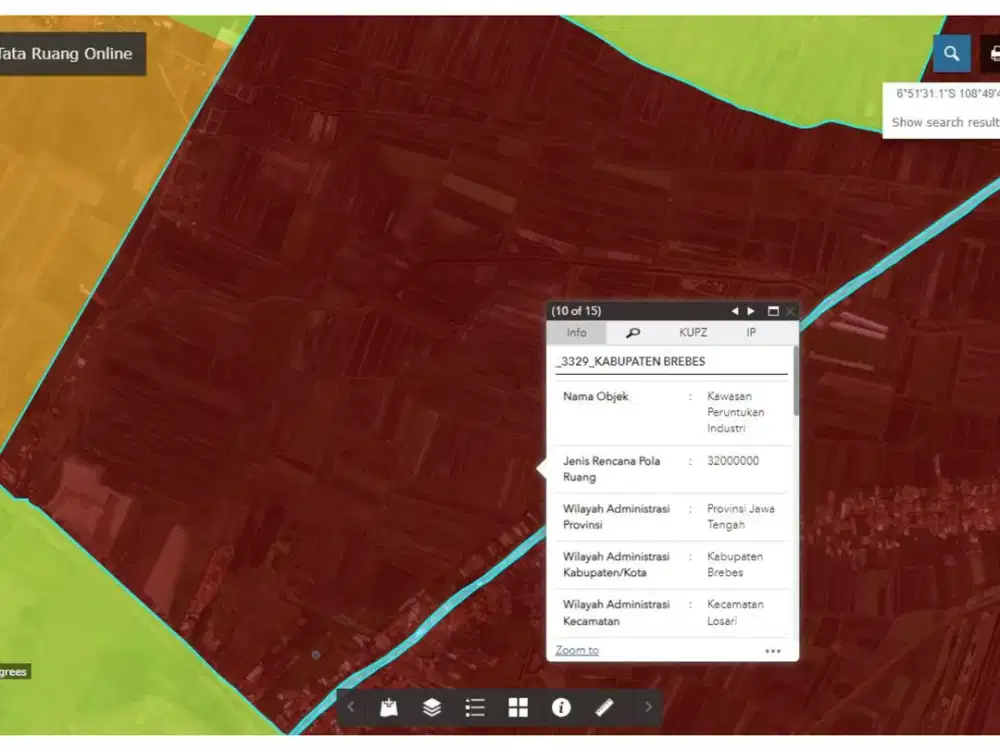The height and width of the screenshot is (750, 1000).
Task: Click the Zoom to link
Action: (x=577, y=651)
